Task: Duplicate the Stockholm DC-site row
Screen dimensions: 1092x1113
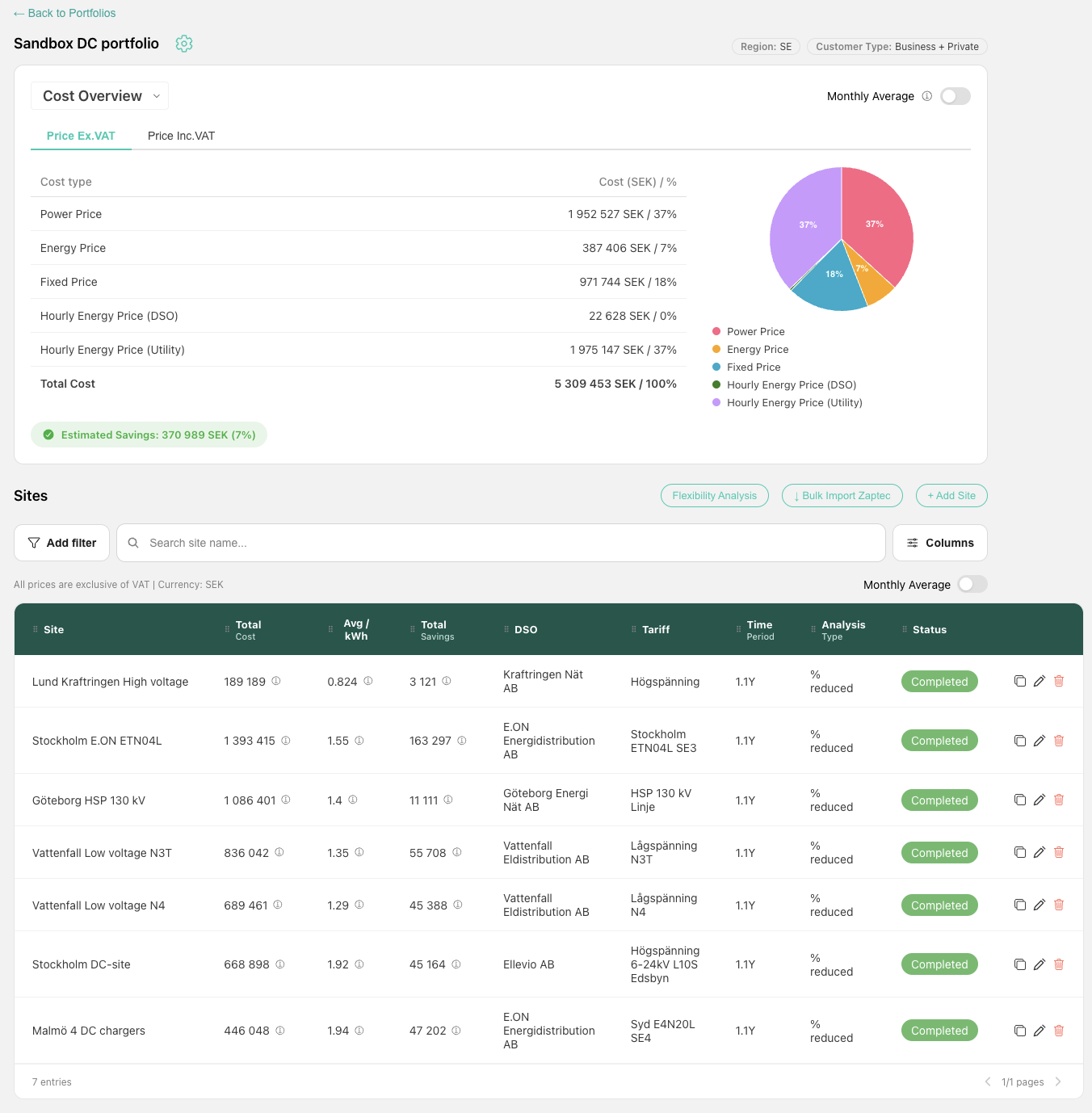Action: [1020, 964]
